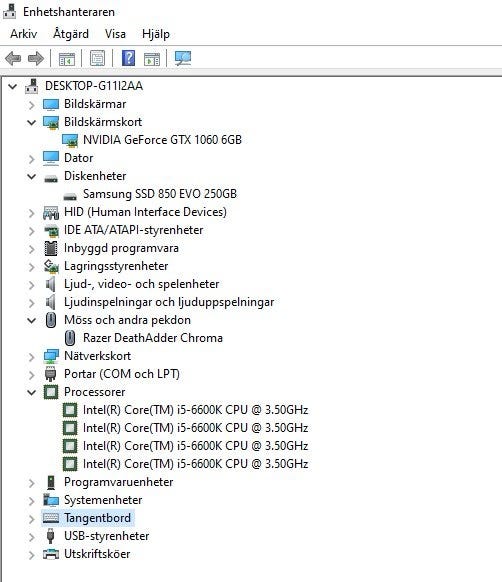Viewport: 502px width, 582px height.
Task: Expand the Nätverkskort category
Action: [x=32, y=357]
